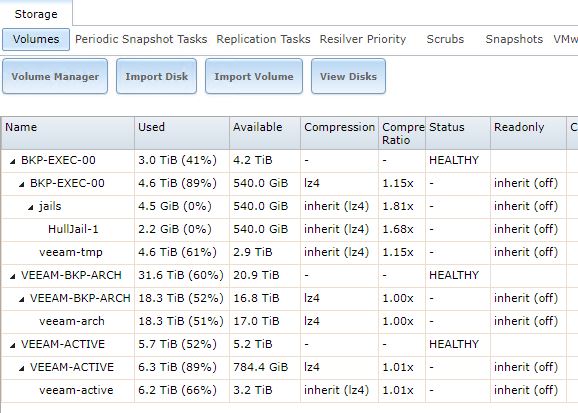Collapse the top-level BKP-EXEC-00 volume
Image resolution: width=578 pixels, height=413 pixels.
pos(13,161)
